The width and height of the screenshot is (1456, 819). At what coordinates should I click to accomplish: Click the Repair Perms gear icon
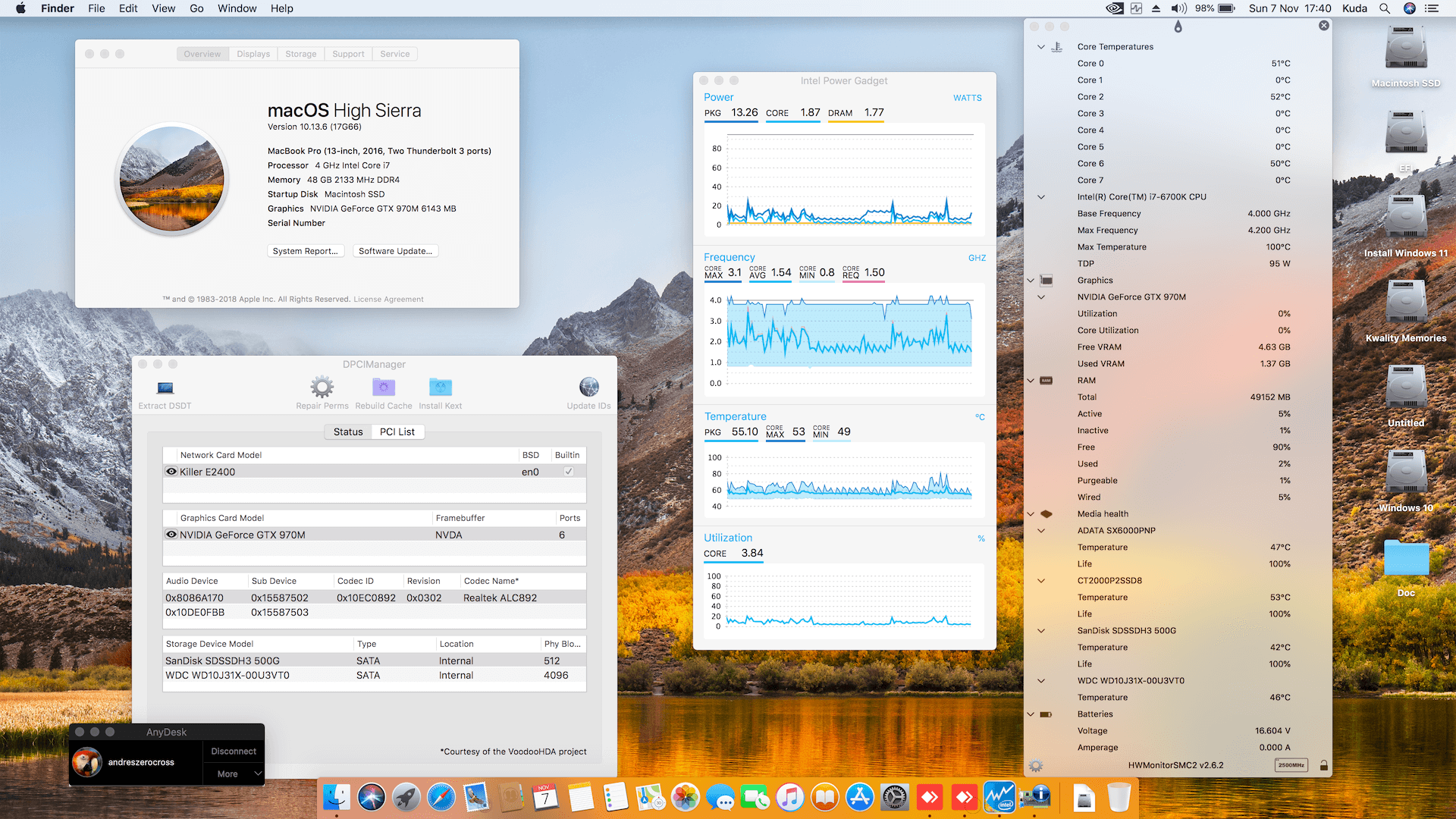(x=322, y=387)
